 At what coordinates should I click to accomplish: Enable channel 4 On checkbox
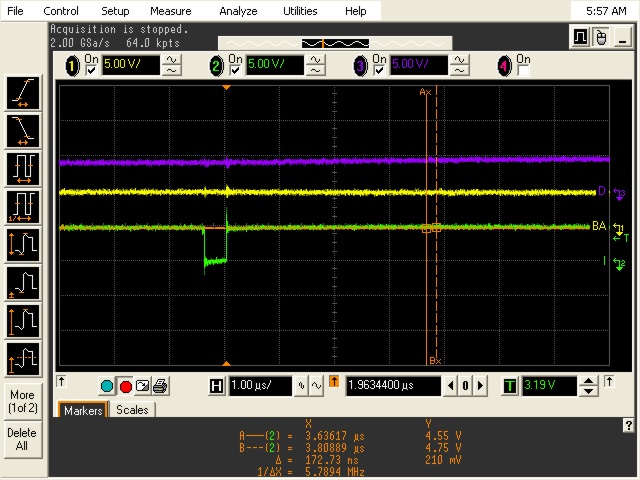(x=523, y=71)
